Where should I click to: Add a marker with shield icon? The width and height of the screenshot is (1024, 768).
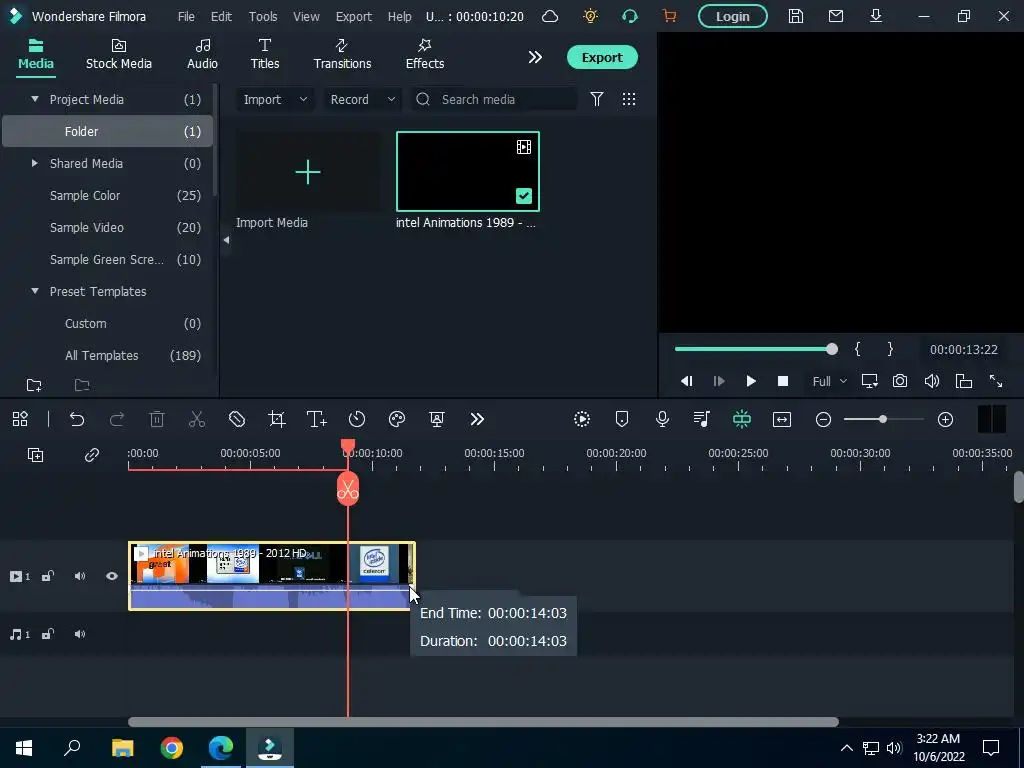point(622,419)
